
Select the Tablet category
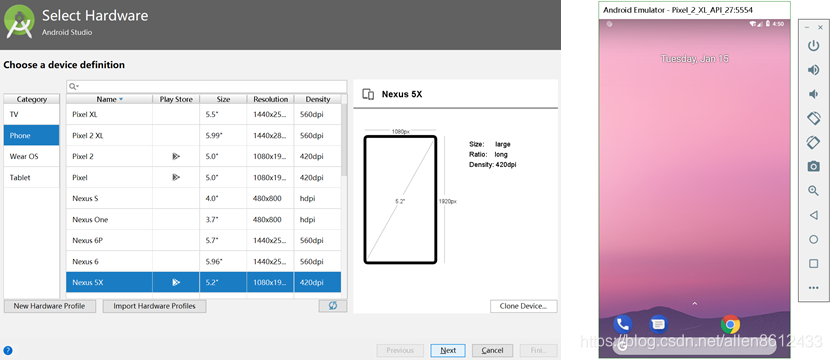click(x=31, y=177)
